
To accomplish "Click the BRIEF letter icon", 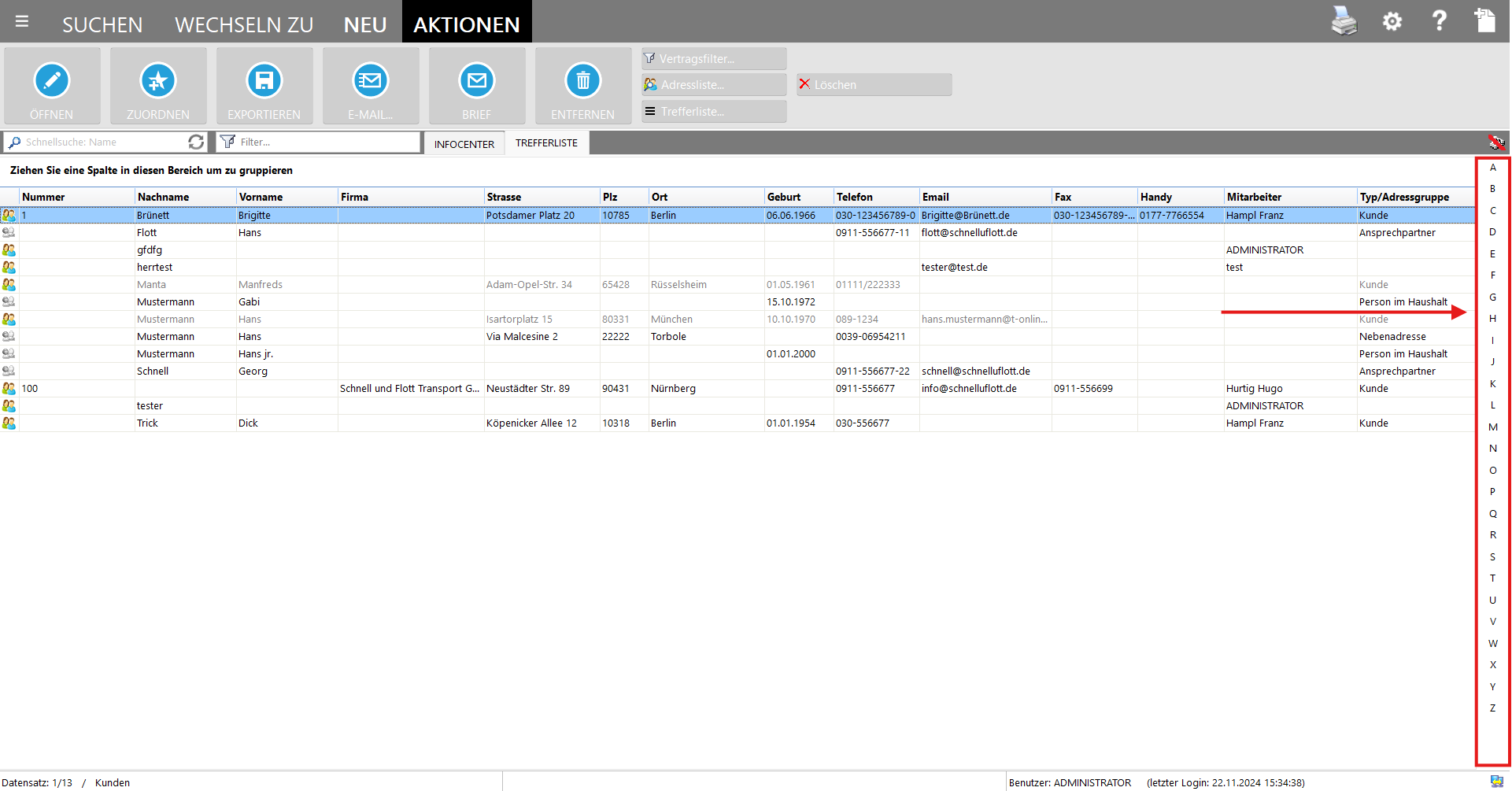I will [477, 81].
